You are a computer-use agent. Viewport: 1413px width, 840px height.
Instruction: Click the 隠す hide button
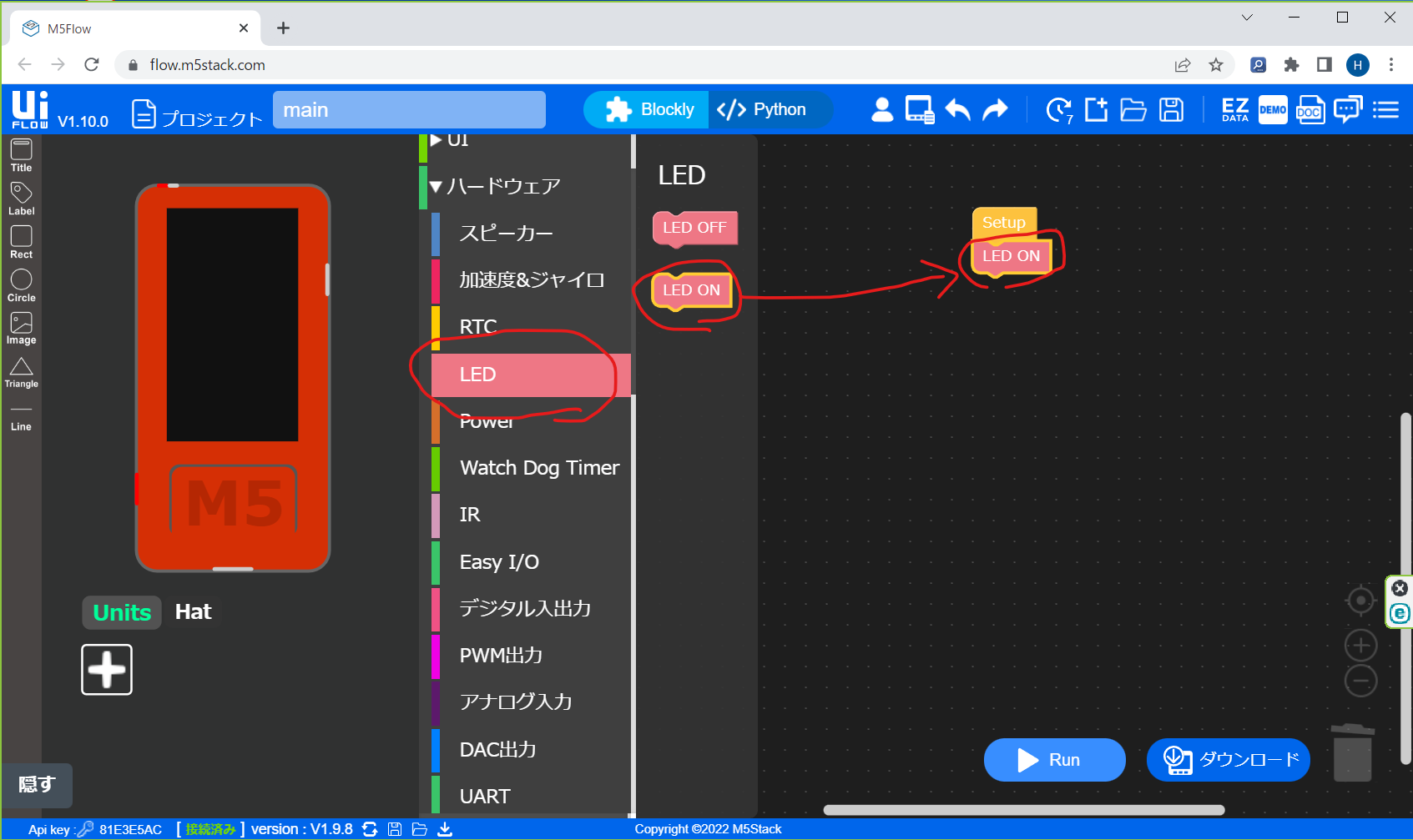(x=37, y=785)
